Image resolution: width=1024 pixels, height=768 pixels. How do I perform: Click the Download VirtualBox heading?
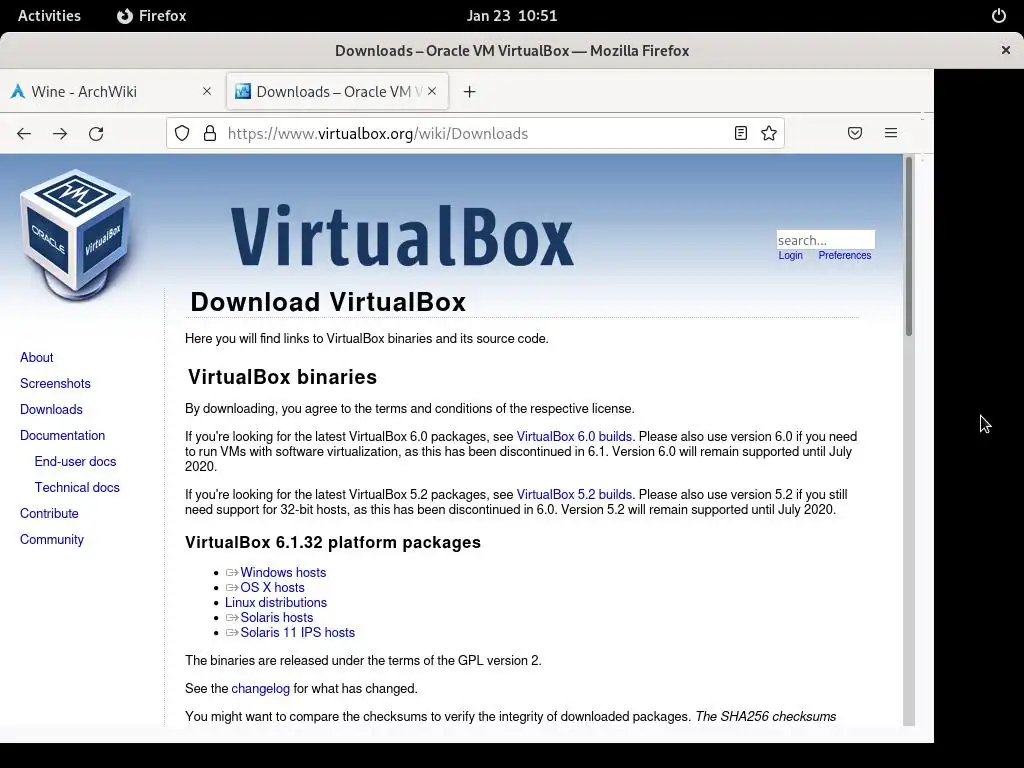[328, 302]
